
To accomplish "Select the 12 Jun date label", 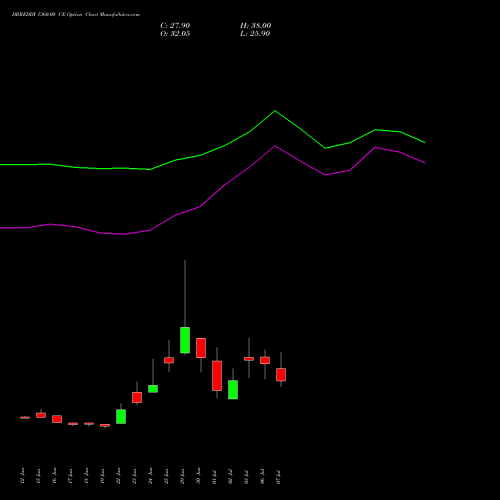I will [22, 476].
